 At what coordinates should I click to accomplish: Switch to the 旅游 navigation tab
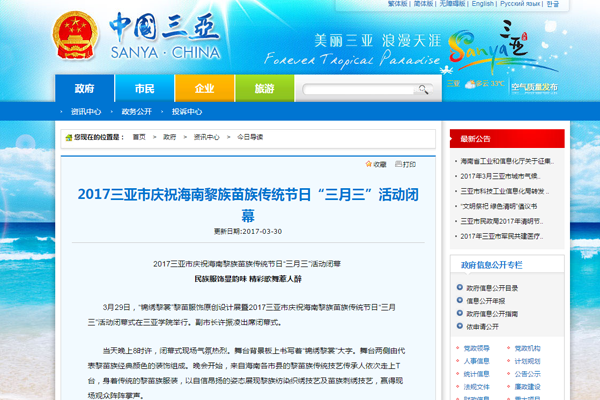[264, 88]
